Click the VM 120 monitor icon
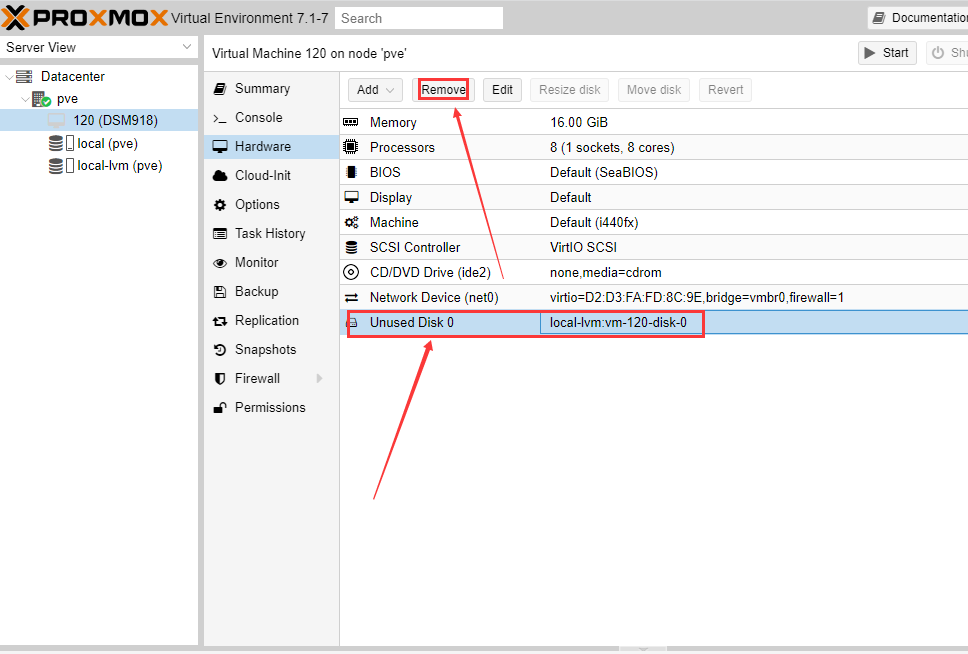 (56, 120)
